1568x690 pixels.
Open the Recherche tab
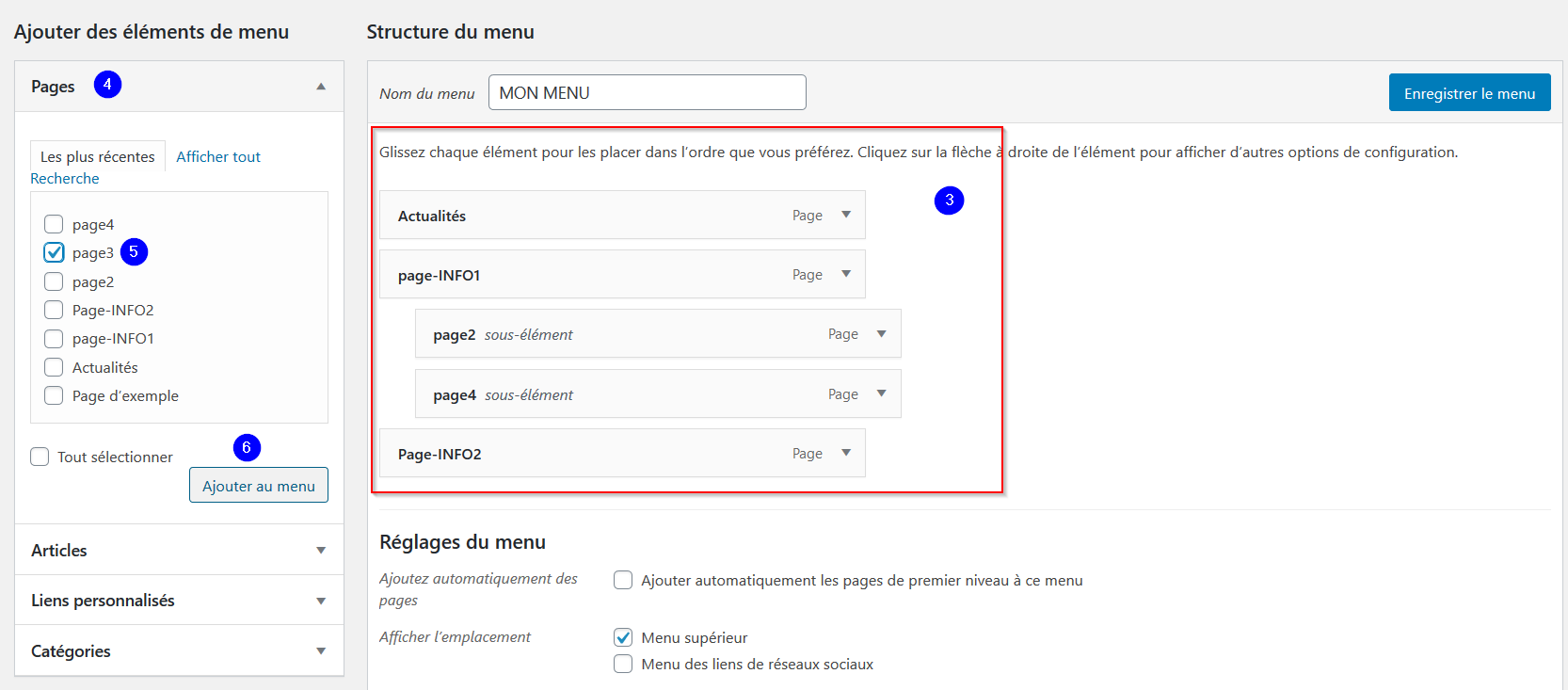65,178
